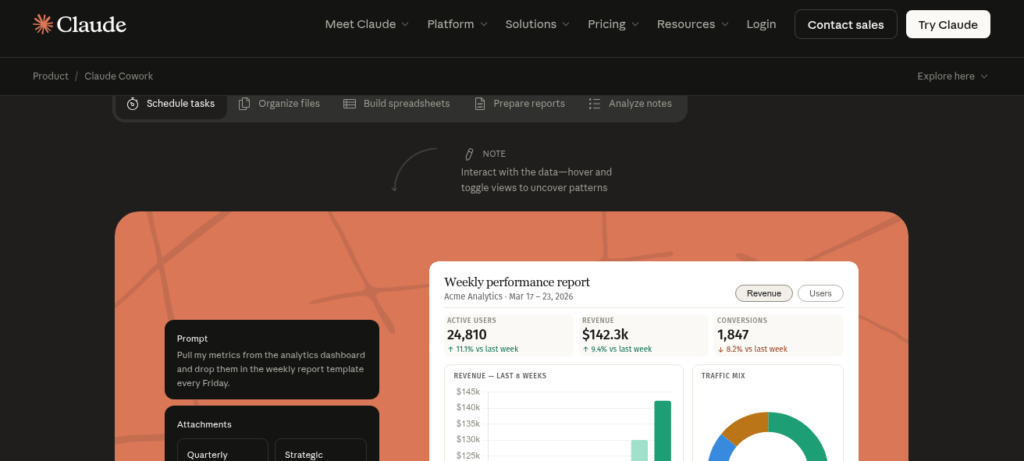Go to Product breadcrumb
This screenshot has height=461, width=1024.
(x=50, y=76)
